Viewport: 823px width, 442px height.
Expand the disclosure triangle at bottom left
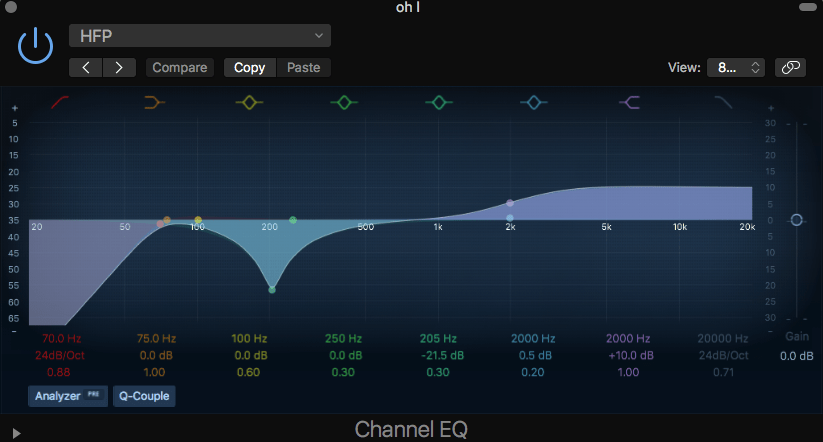(15, 433)
